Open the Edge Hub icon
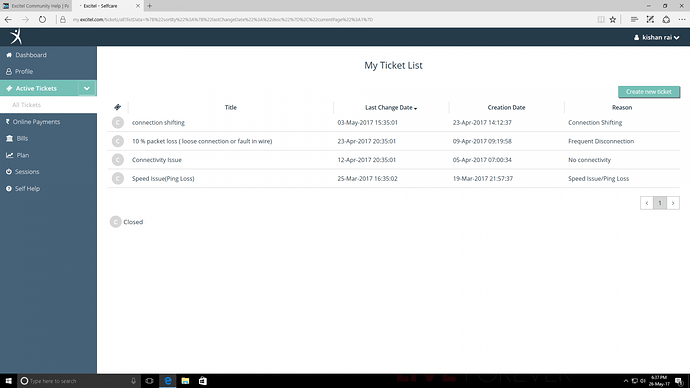Image resolution: width=690 pixels, height=388 pixels. (634, 19)
